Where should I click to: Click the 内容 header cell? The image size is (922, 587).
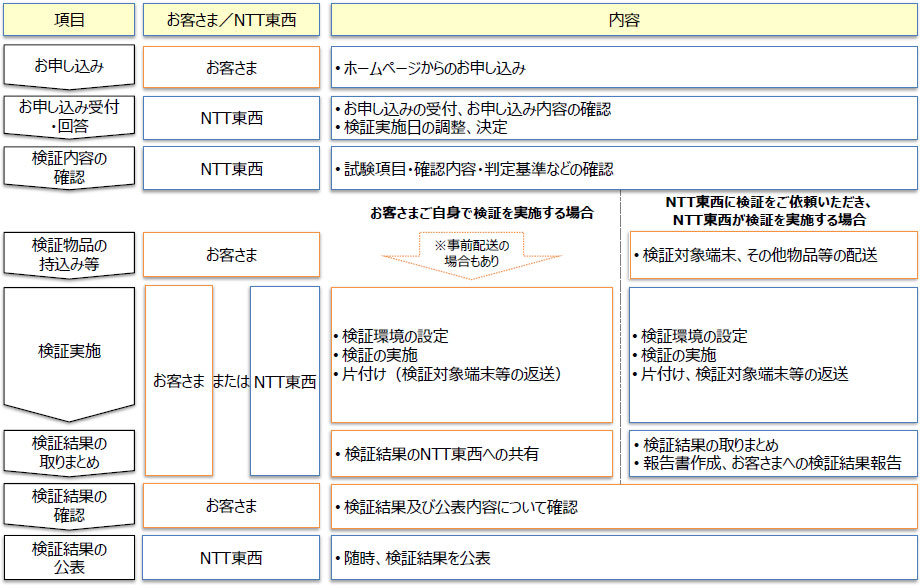[624, 20]
